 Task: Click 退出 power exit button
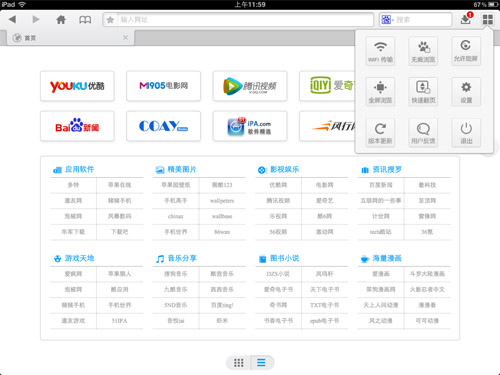466,133
